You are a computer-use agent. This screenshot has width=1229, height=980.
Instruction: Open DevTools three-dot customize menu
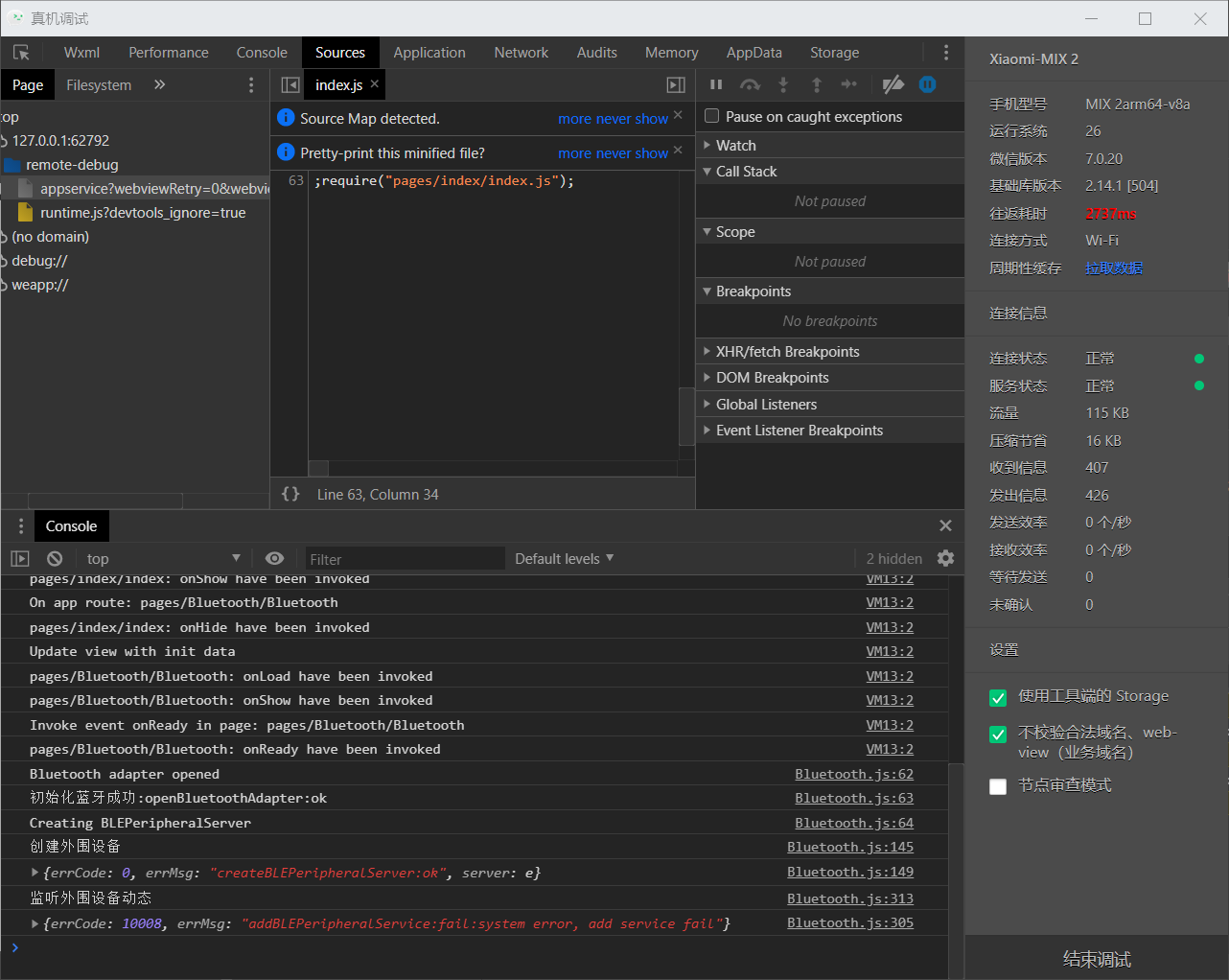(x=946, y=53)
